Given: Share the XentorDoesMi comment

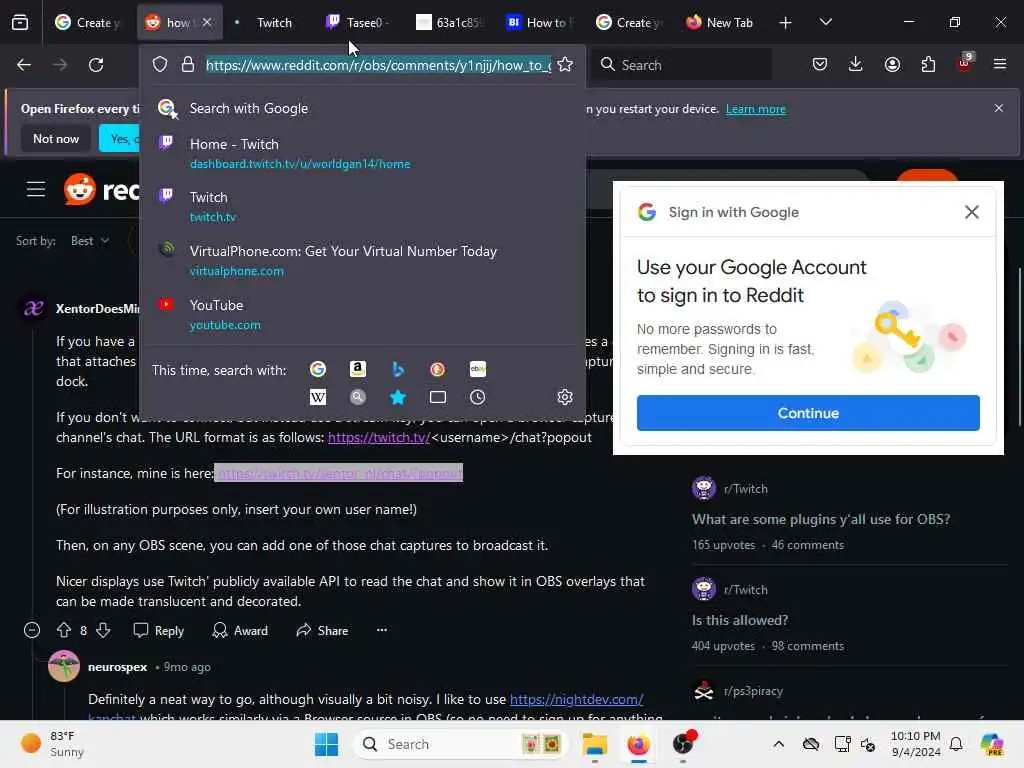Looking at the screenshot, I should point(322,630).
